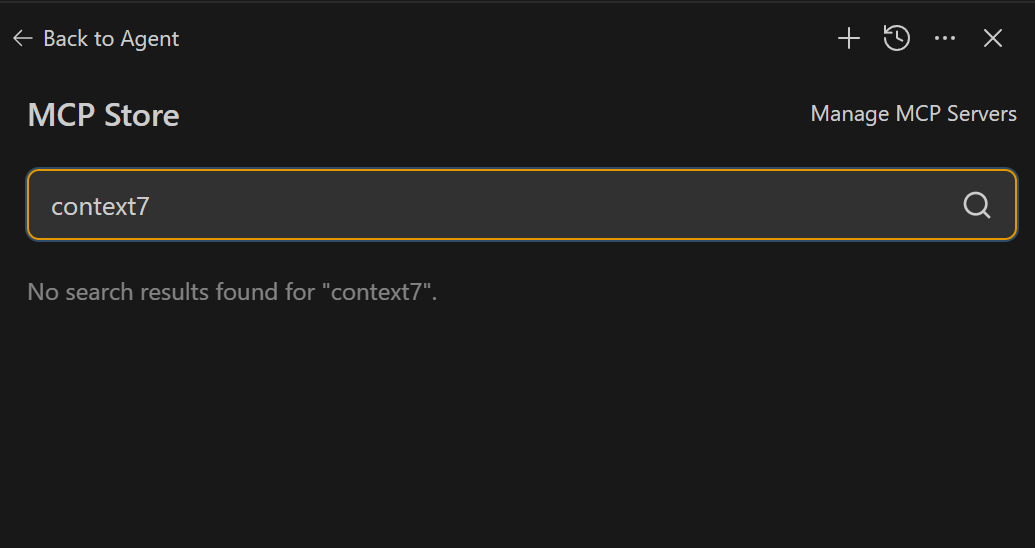Image resolution: width=1035 pixels, height=548 pixels.
Task: Click the context7 text in search box
Action: (x=100, y=206)
